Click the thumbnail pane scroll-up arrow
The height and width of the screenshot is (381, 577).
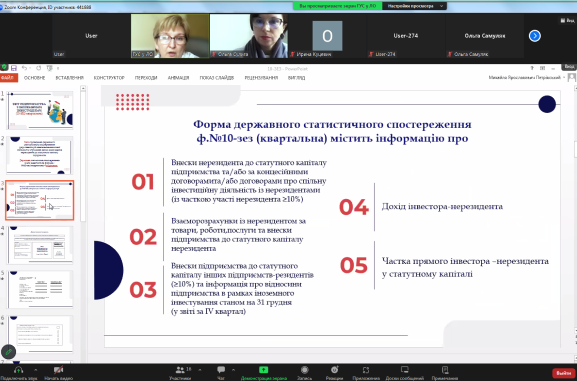click(x=83, y=88)
